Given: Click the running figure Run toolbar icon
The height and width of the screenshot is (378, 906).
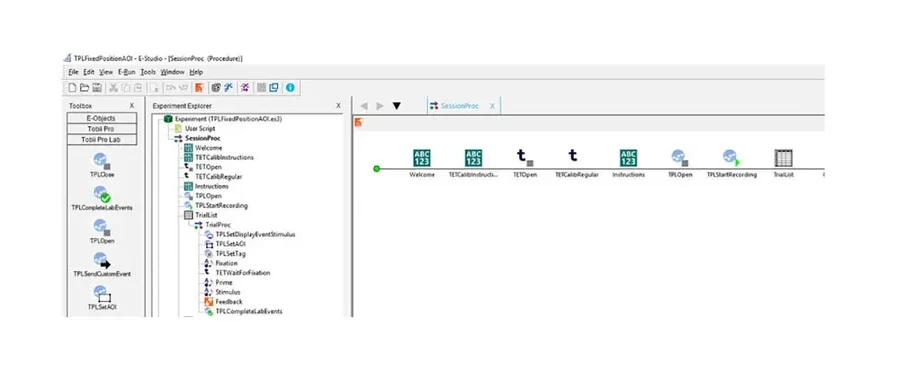Looking at the screenshot, I should click(x=229, y=87).
